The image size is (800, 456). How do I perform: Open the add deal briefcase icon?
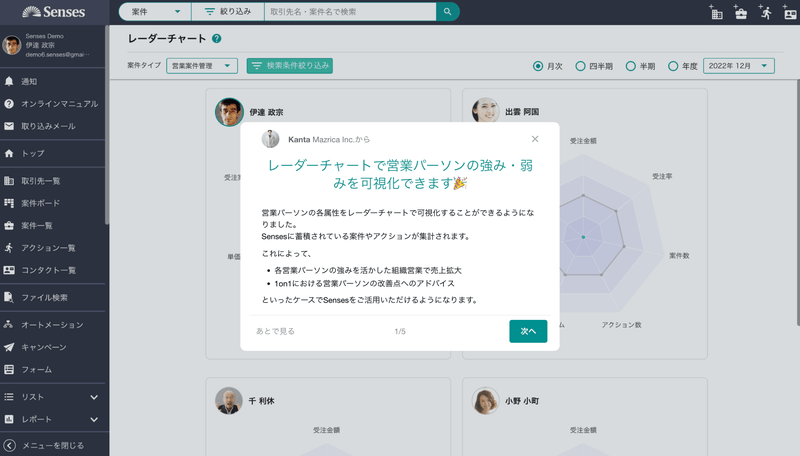[x=740, y=12]
